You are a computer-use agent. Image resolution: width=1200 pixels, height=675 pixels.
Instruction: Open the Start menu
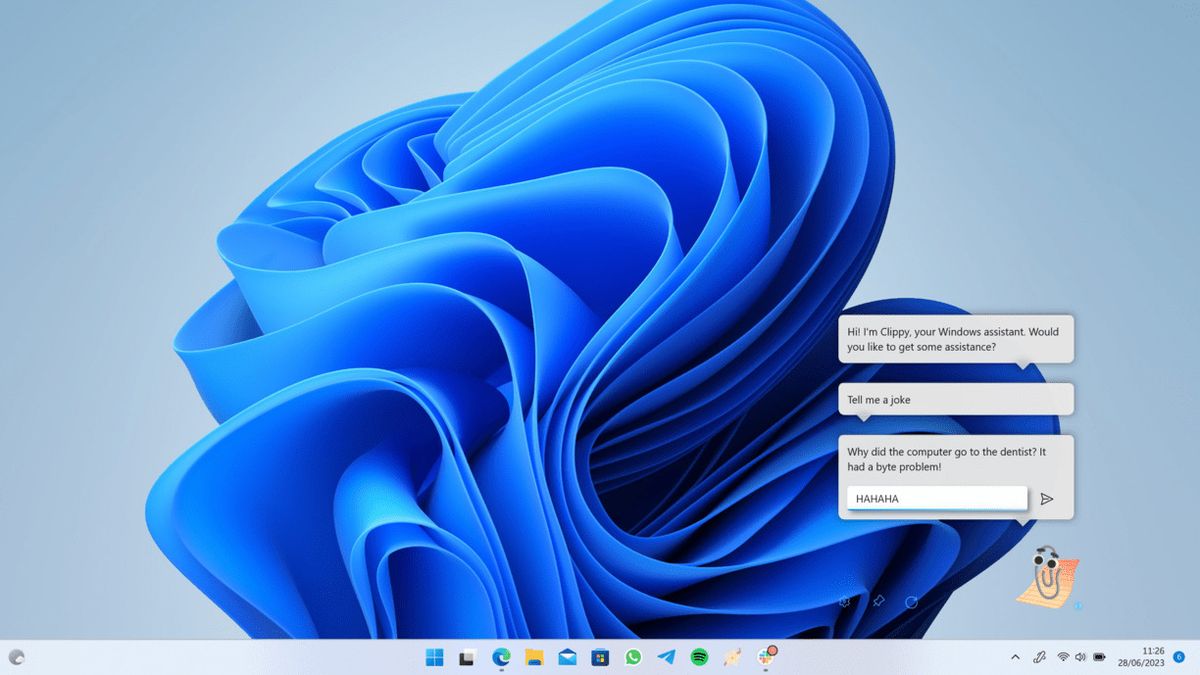433,657
